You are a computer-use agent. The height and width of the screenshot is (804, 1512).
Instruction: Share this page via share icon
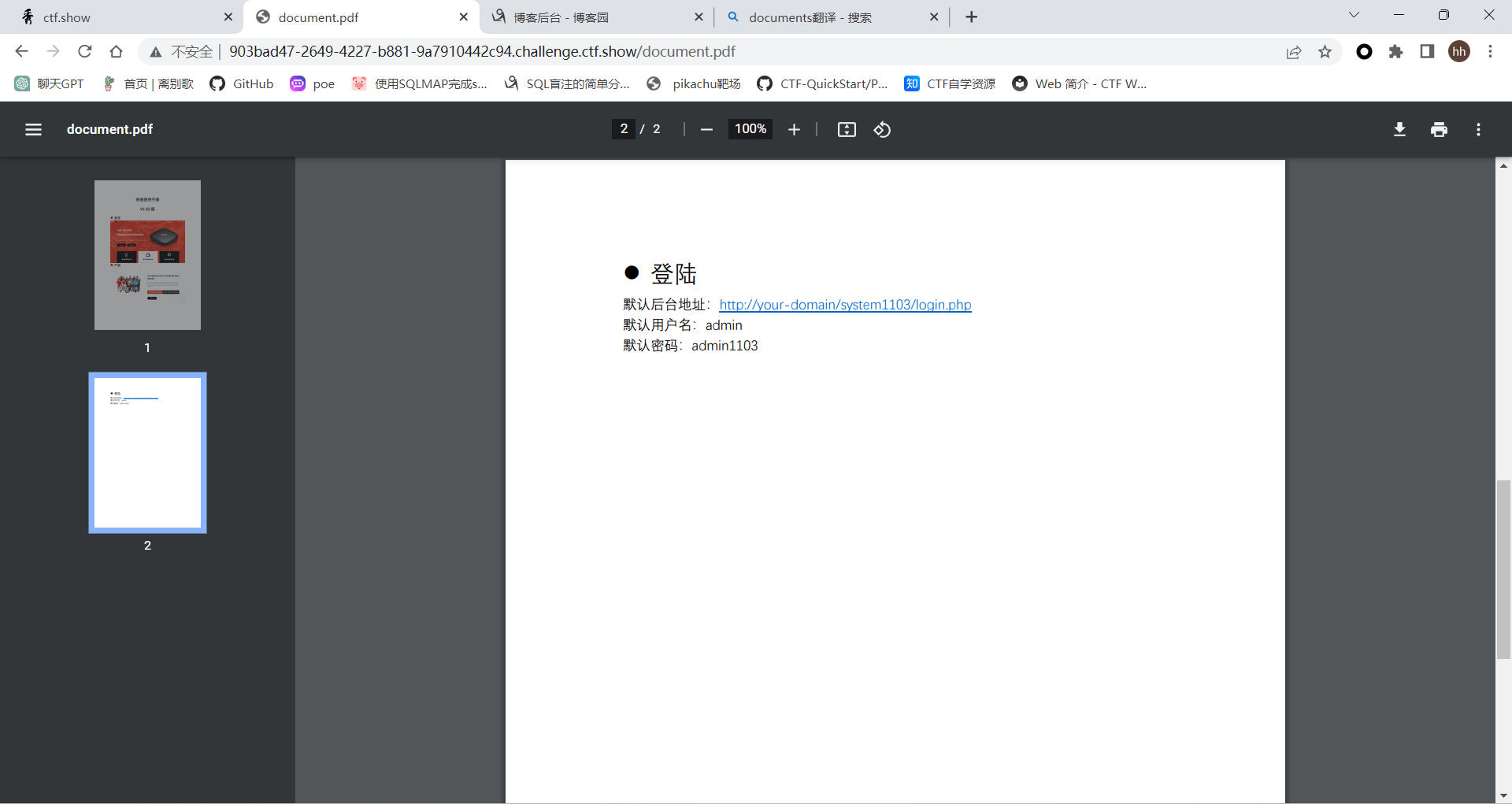click(1293, 52)
